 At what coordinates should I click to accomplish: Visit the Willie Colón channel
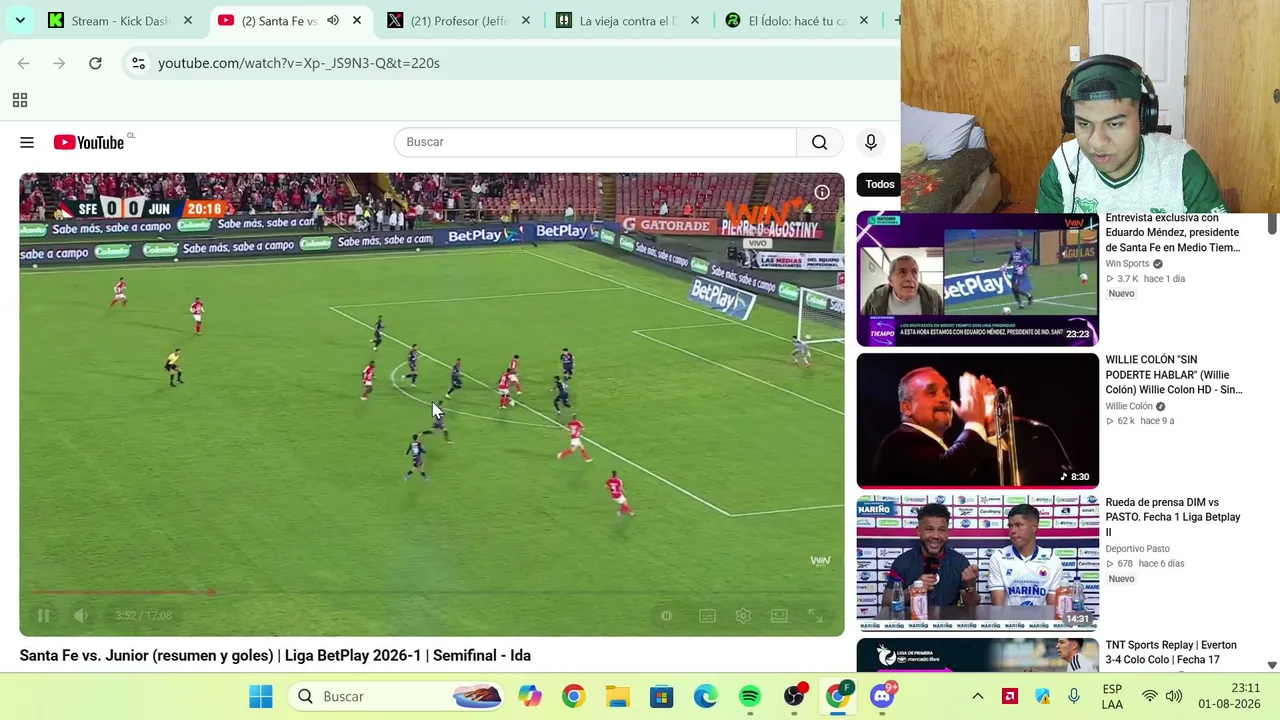point(1129,407)
